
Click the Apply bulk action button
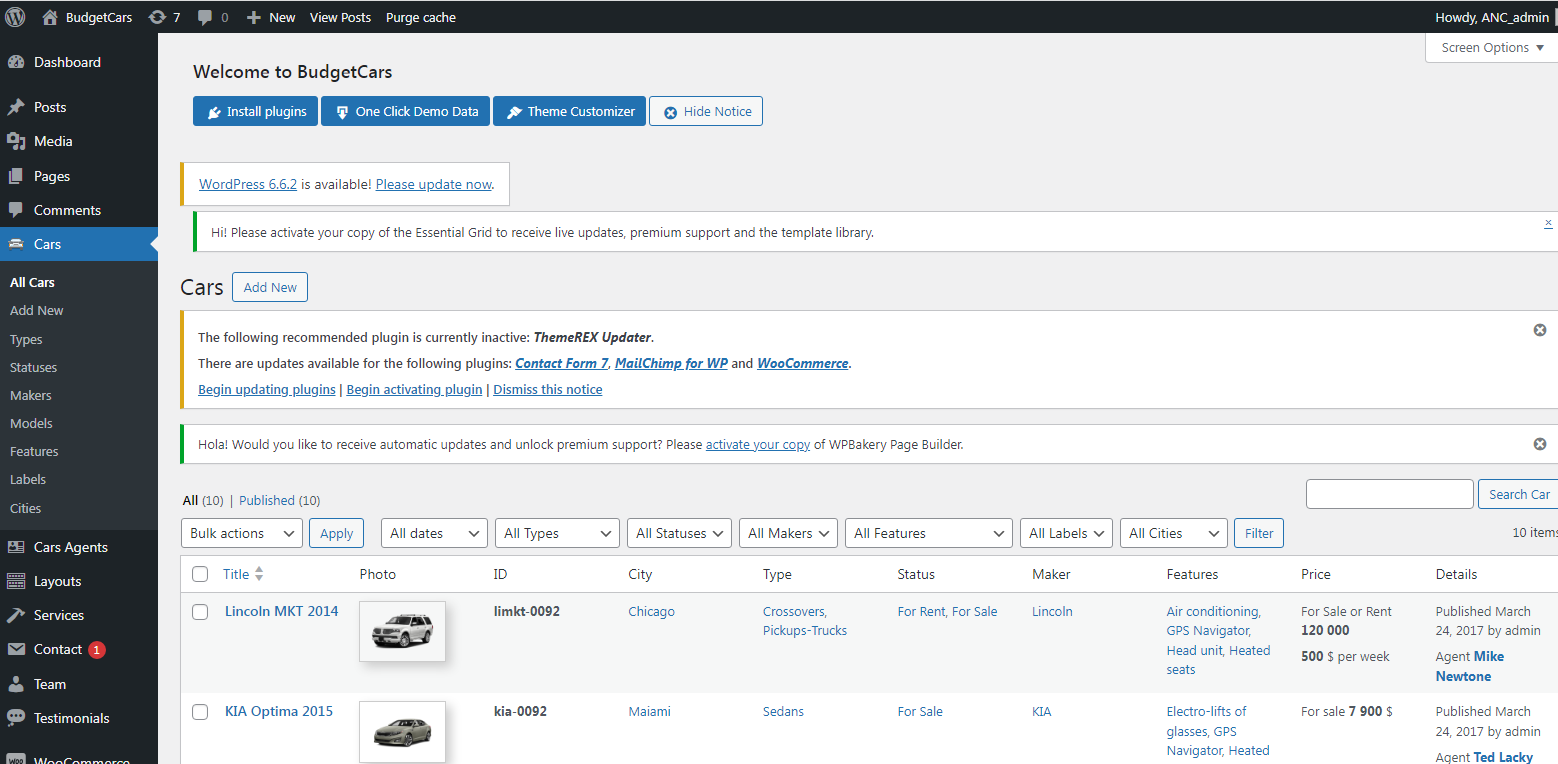(336, 533)
